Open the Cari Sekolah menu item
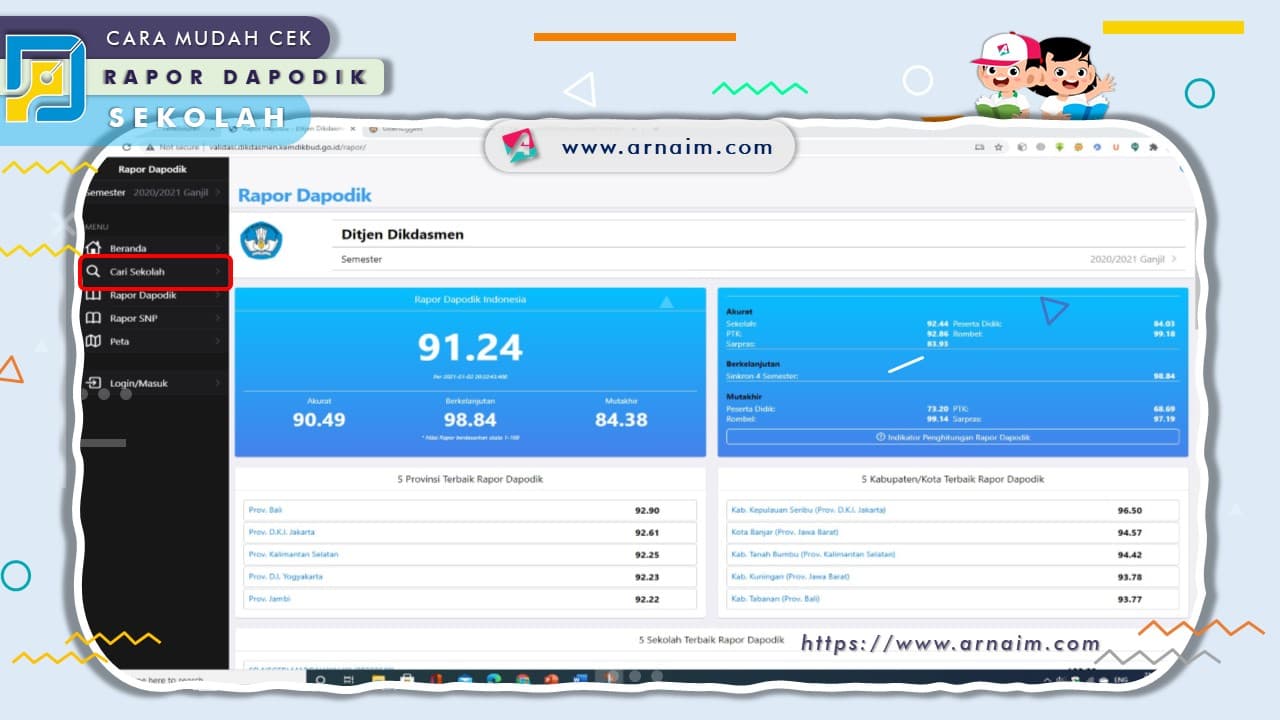The image size is (1280, 720). (155, 272)
